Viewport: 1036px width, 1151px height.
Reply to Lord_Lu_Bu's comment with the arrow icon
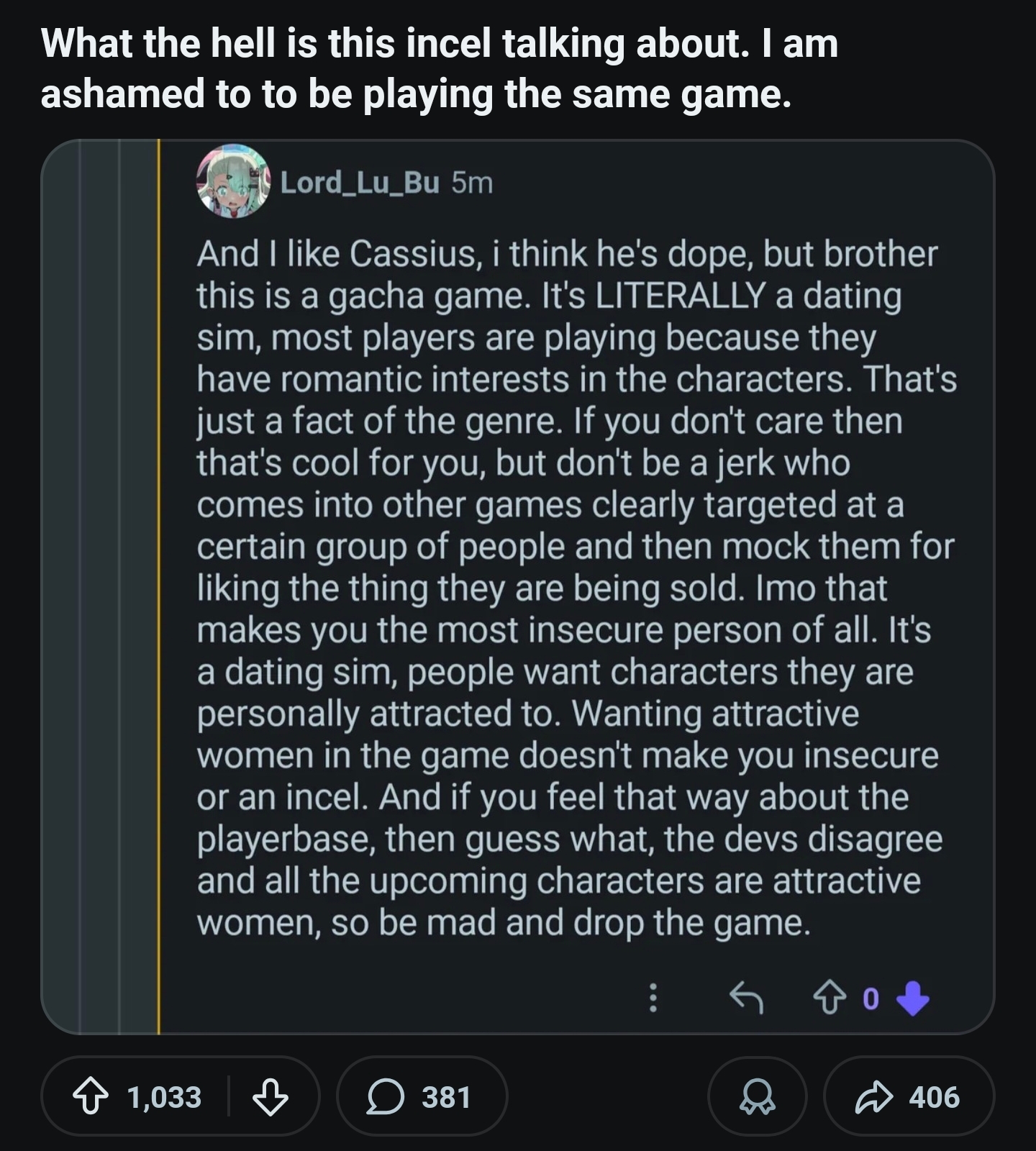pyautogui.click(x=746, y=998)
